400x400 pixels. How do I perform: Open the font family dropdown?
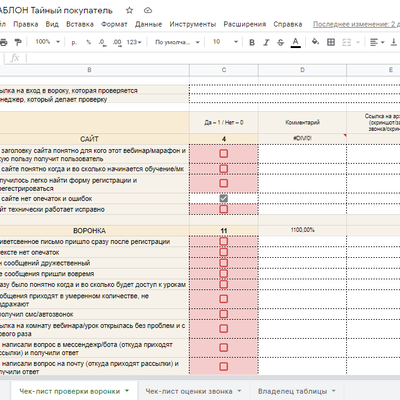177,42
